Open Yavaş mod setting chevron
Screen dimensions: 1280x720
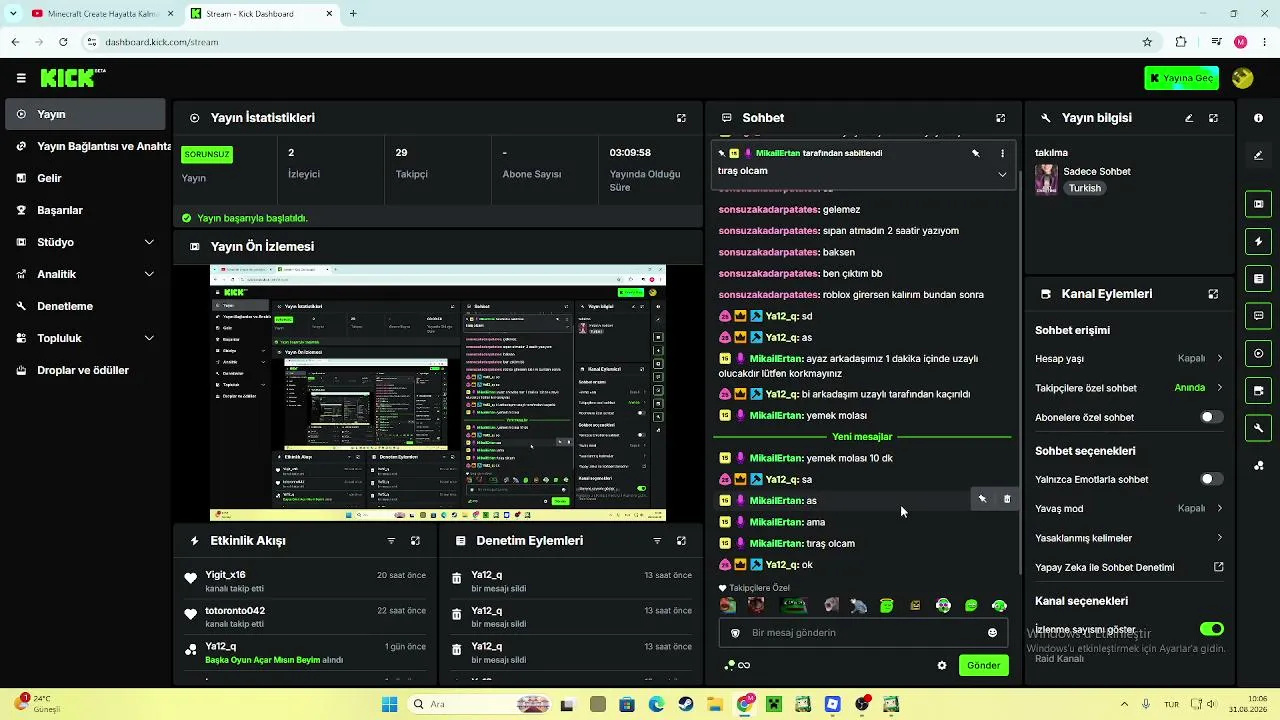[1219, 508]
